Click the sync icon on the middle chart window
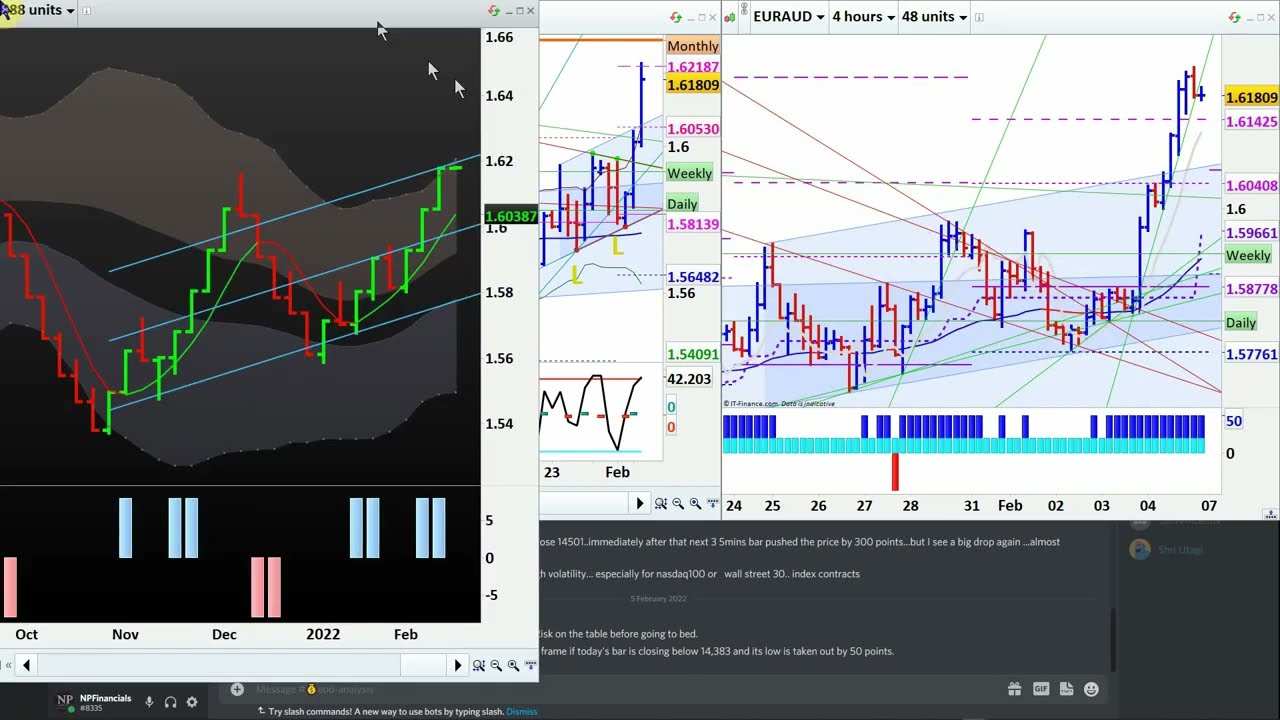This screenshot has width=1280, height=720. pyautogui.click(x=676, y=17)
